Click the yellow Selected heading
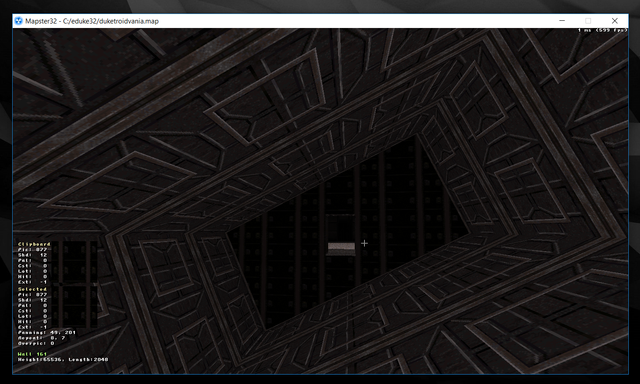The width and height of the screenshot is (640, 384). tap(32, 289)
